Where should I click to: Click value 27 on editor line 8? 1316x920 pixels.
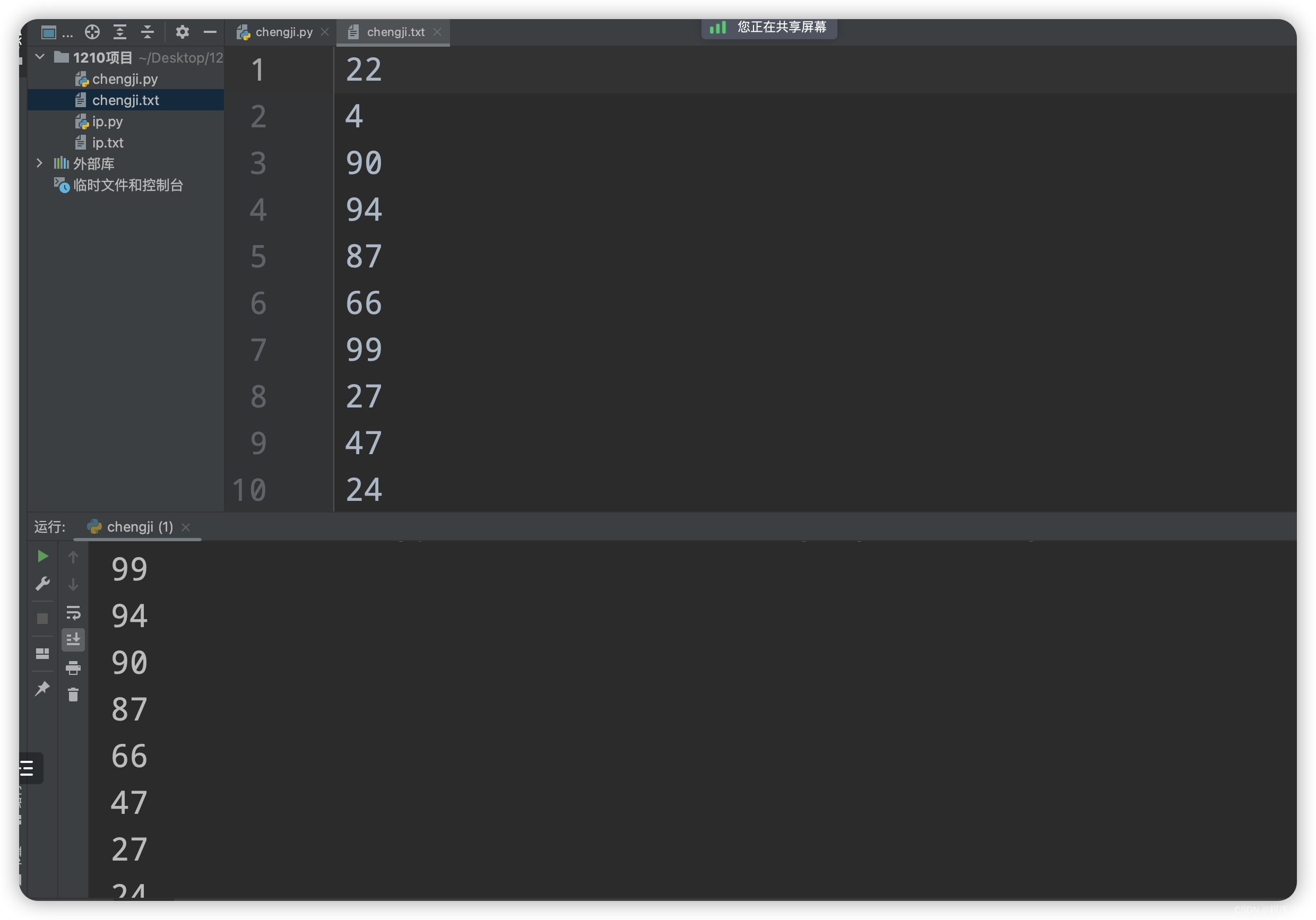pyautogui.click(x=363, y=397)
